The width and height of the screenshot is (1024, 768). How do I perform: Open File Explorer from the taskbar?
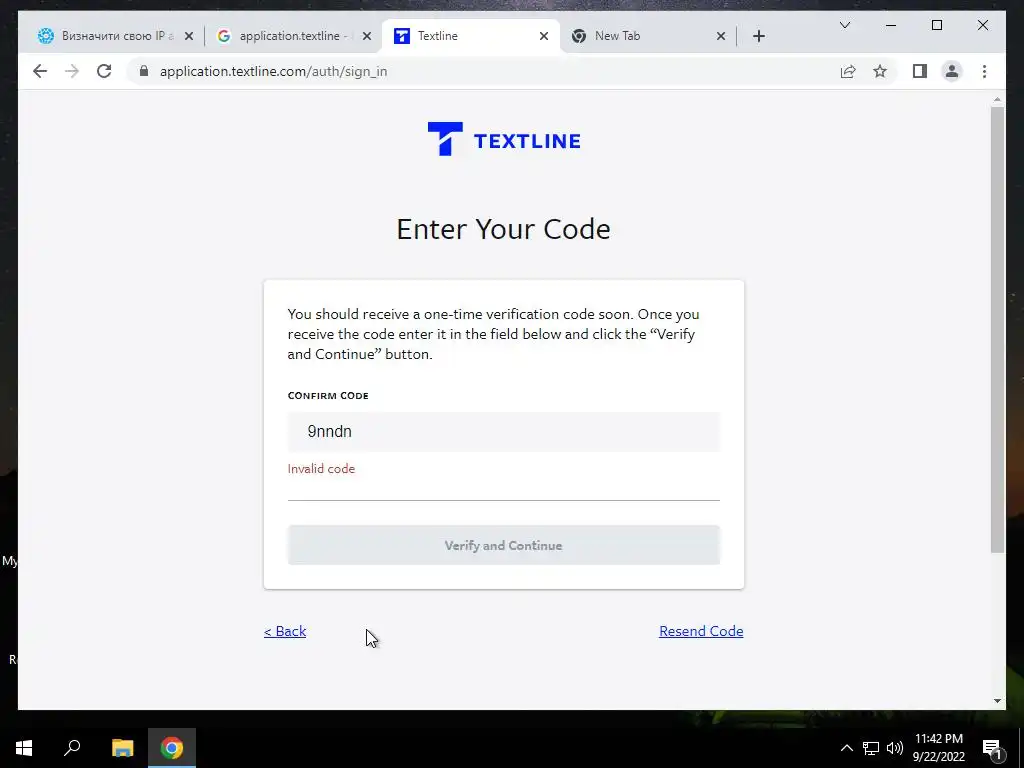122,748
